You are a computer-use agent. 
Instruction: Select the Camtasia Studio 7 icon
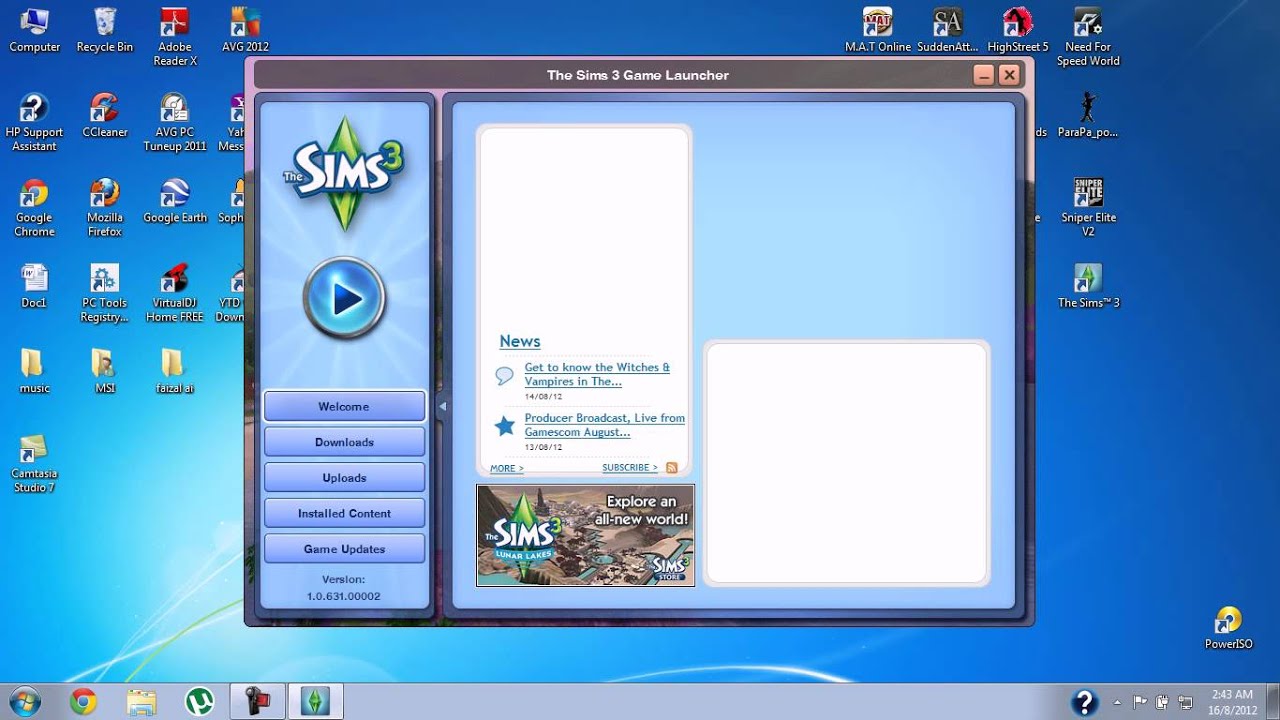pos(34,464)
